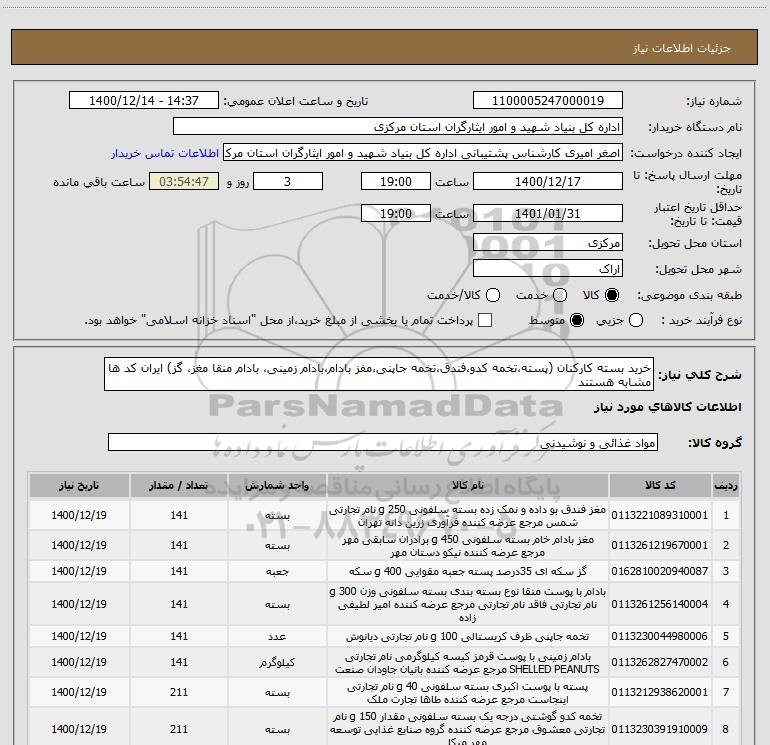Click the گز سکه ای product name in row 3
770x745 pixels.
468,572
